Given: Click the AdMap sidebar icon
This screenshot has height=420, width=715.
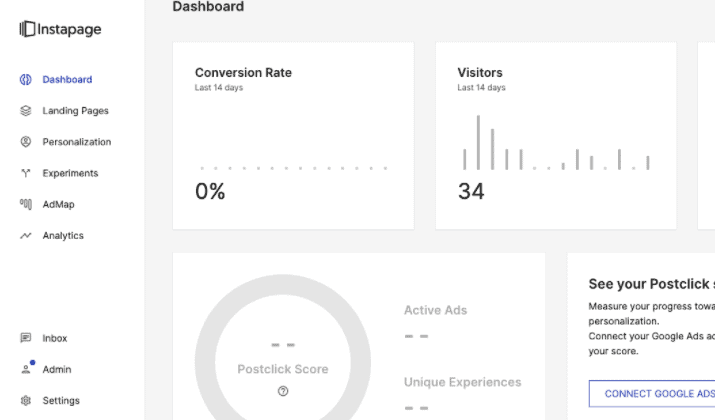Looking at the screenshot, I should [x=26, y=205].
